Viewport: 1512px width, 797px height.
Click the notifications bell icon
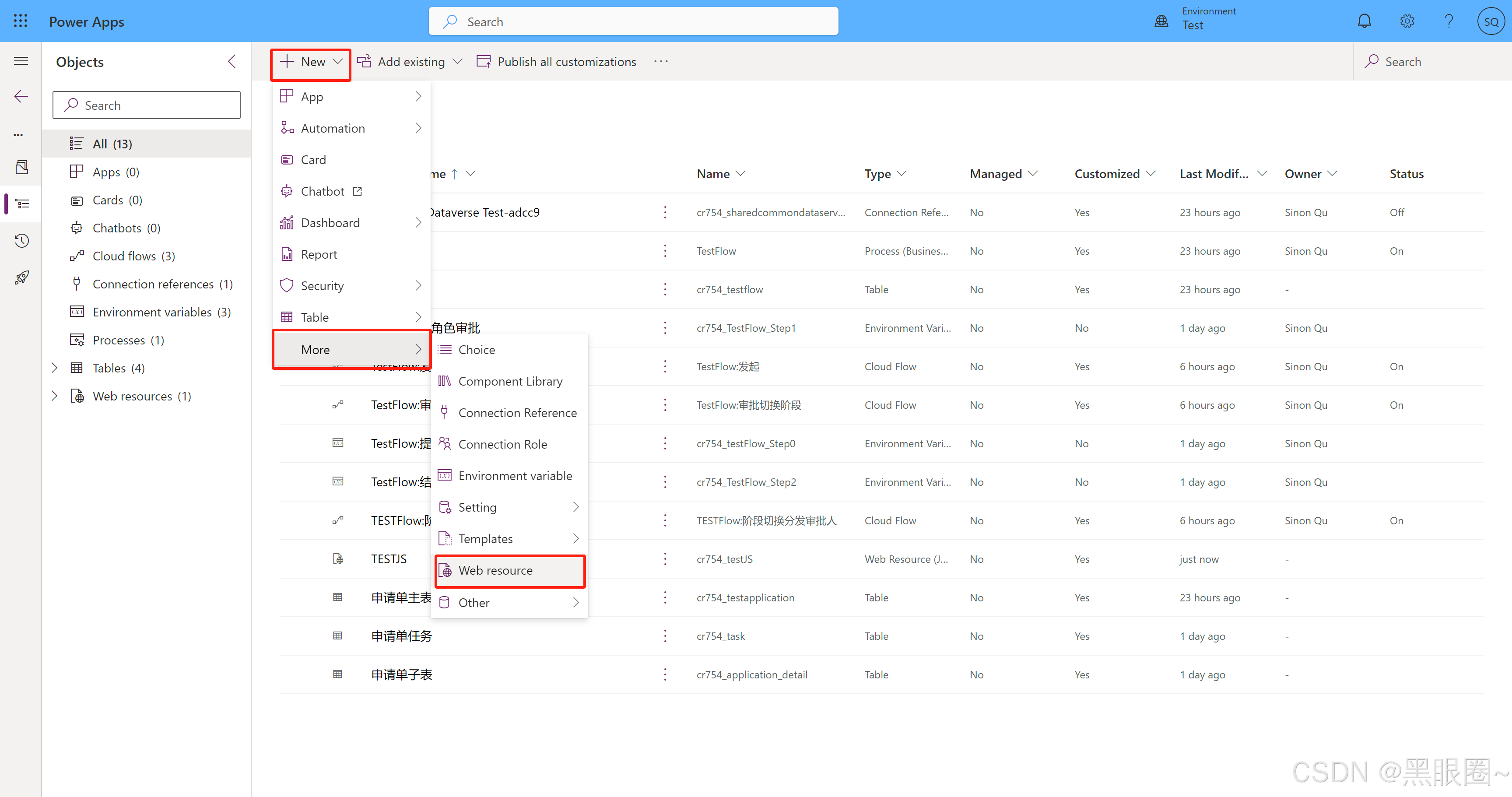point(1364,21)
